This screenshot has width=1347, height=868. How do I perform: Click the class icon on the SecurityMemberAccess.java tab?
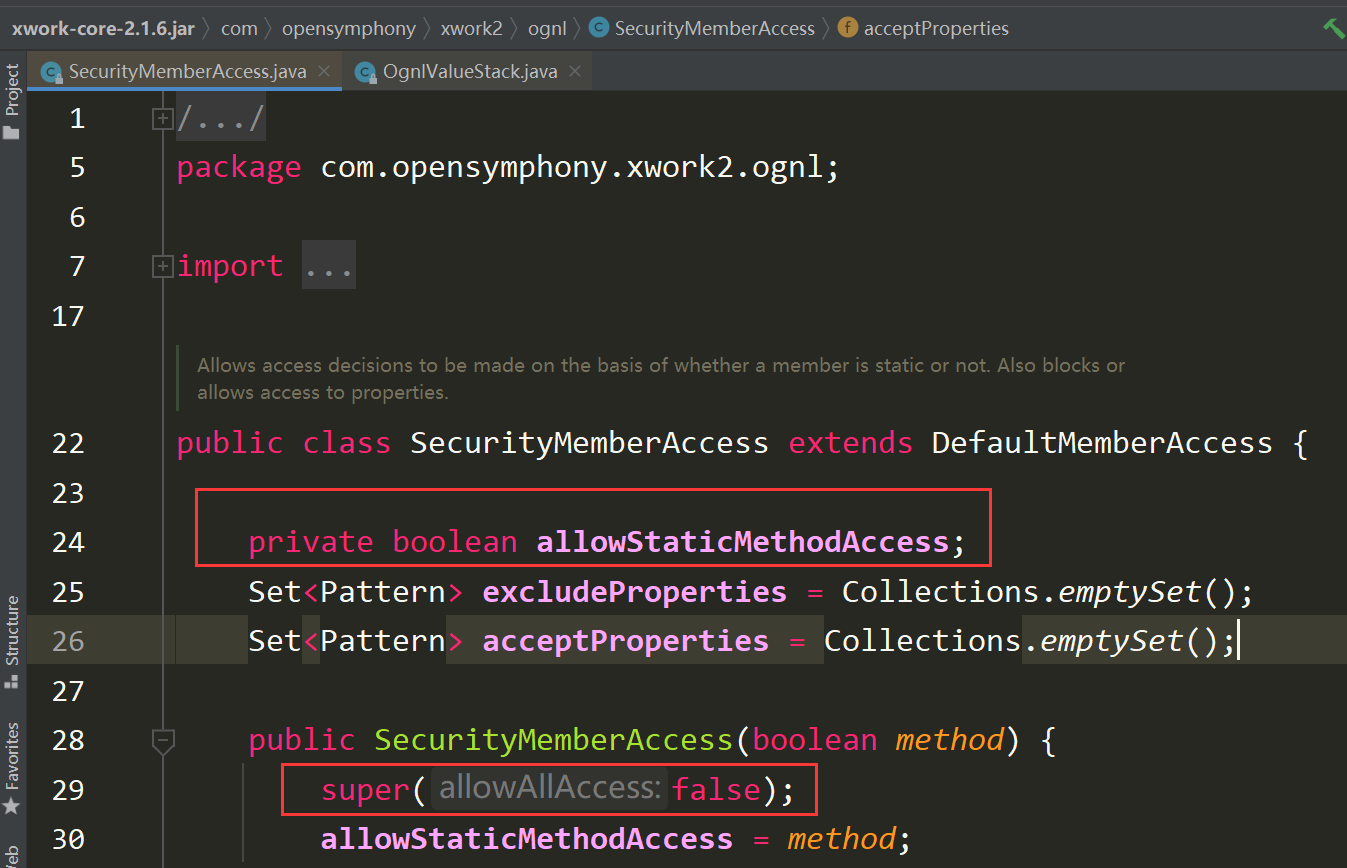[51, 72]
